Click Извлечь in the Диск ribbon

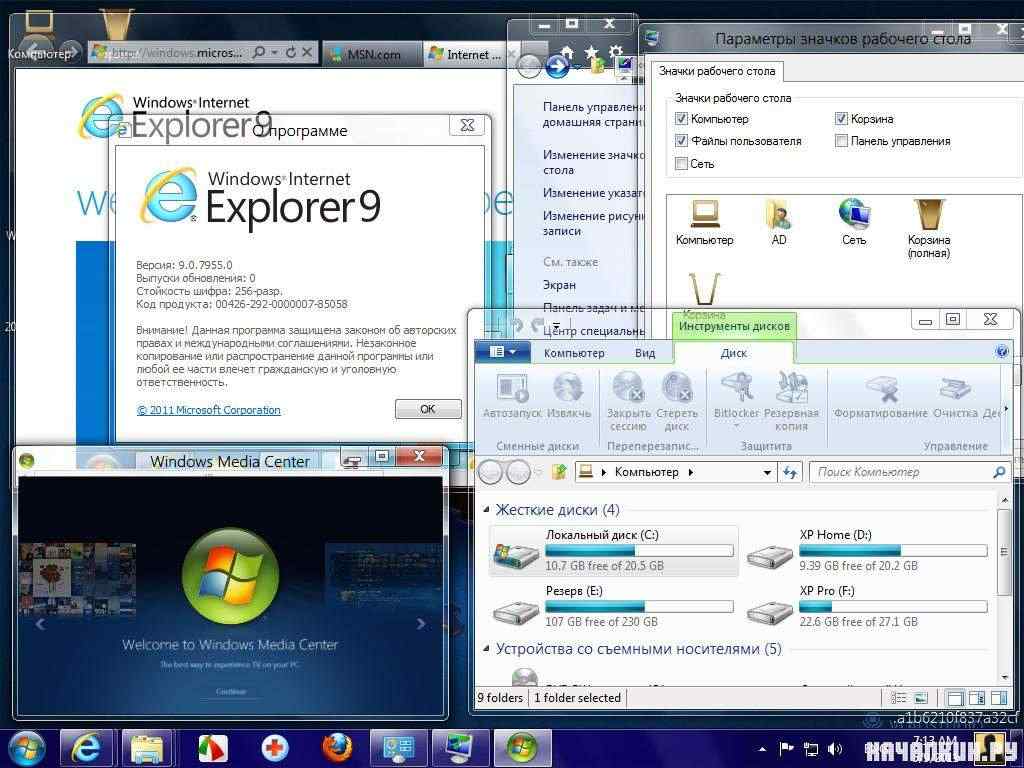pos(568,396)
